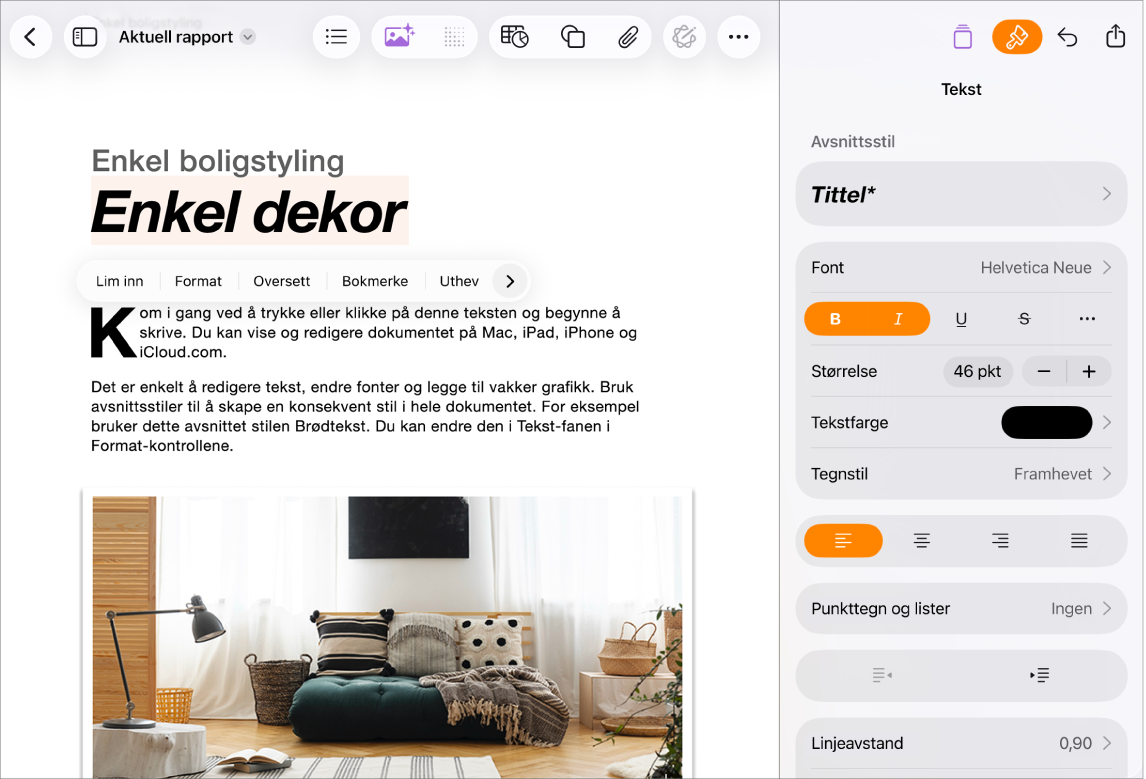The image size is (1146, 779).
Task: Open Punkttegn og lister options
Action: coord(961,609)
